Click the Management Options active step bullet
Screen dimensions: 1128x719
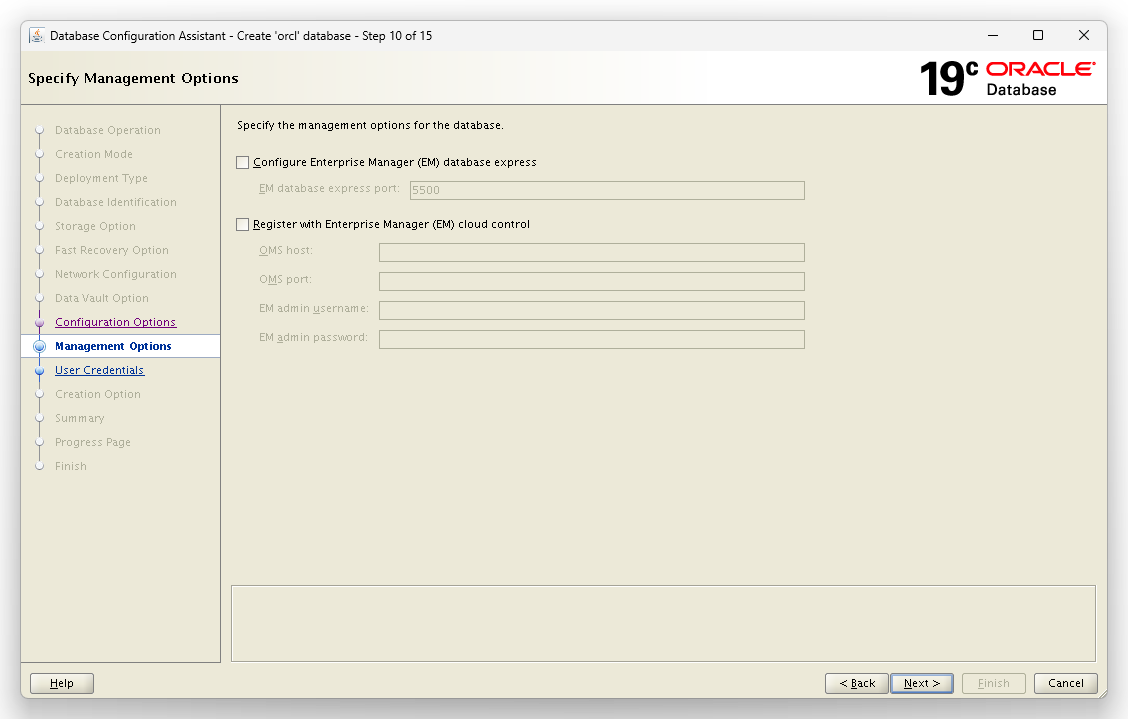[x=40, y=346]
